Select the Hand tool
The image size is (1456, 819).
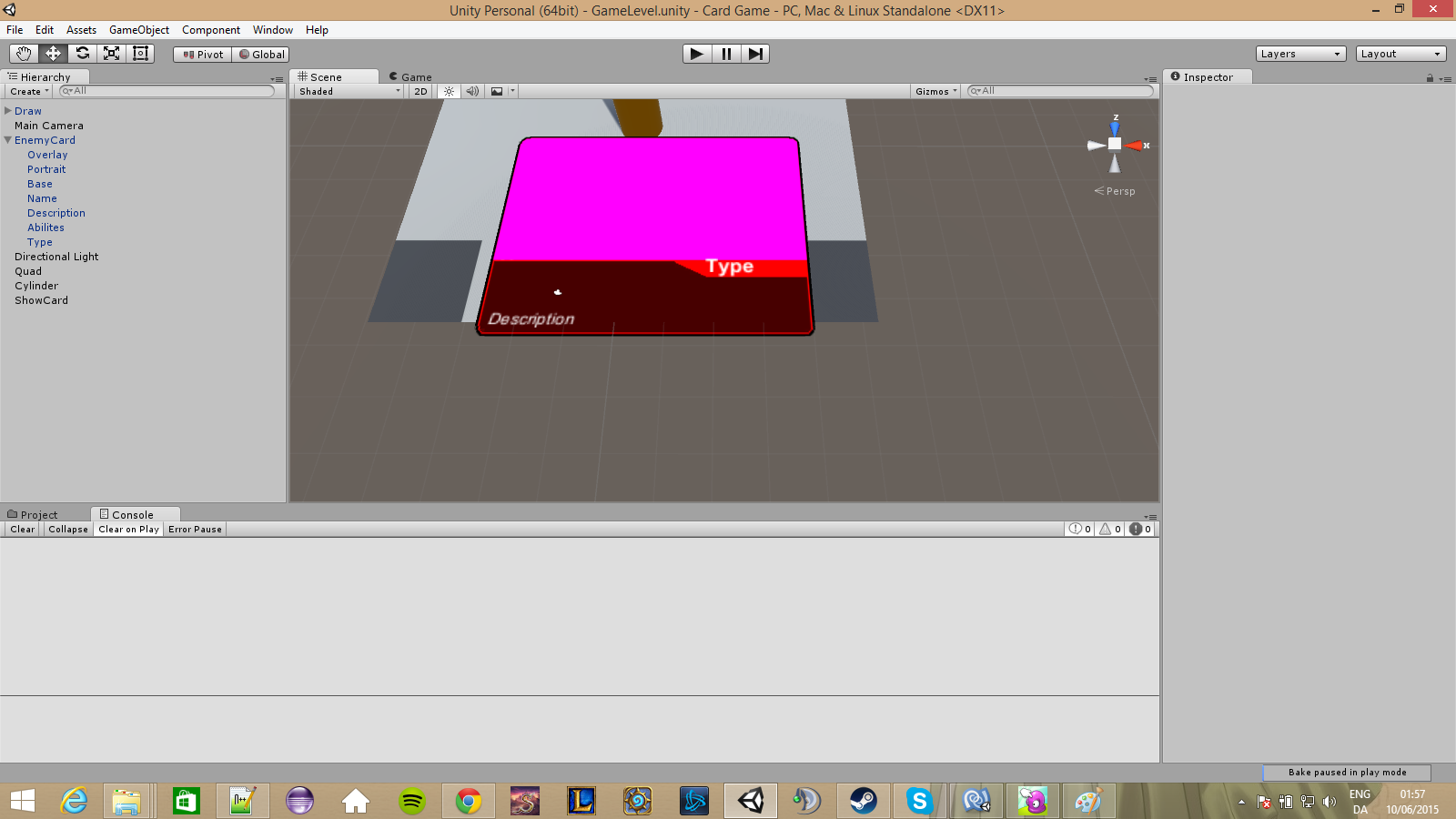tap(24, 54)
